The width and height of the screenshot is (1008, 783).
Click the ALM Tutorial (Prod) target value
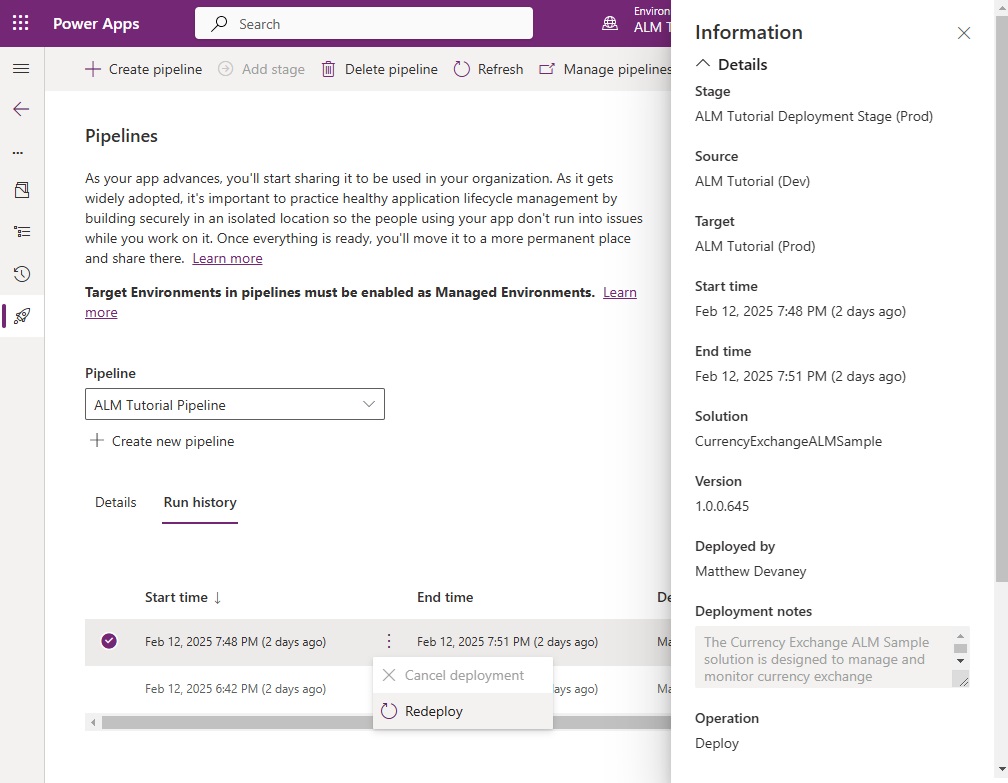coord(755,246)
